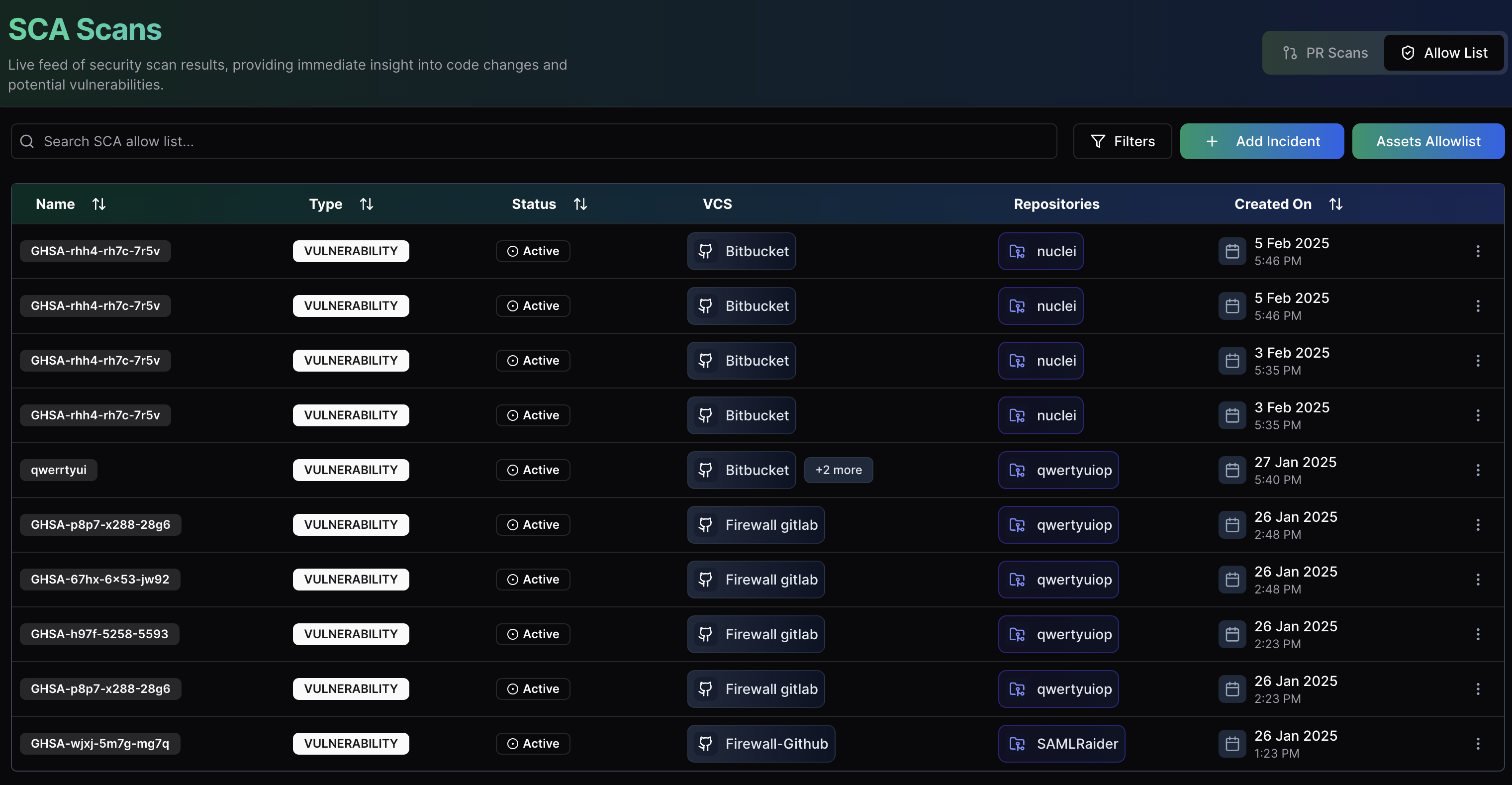
Task: Click GHSA-h97f-5258-5593 name tag
Action: tap(99, 634)
